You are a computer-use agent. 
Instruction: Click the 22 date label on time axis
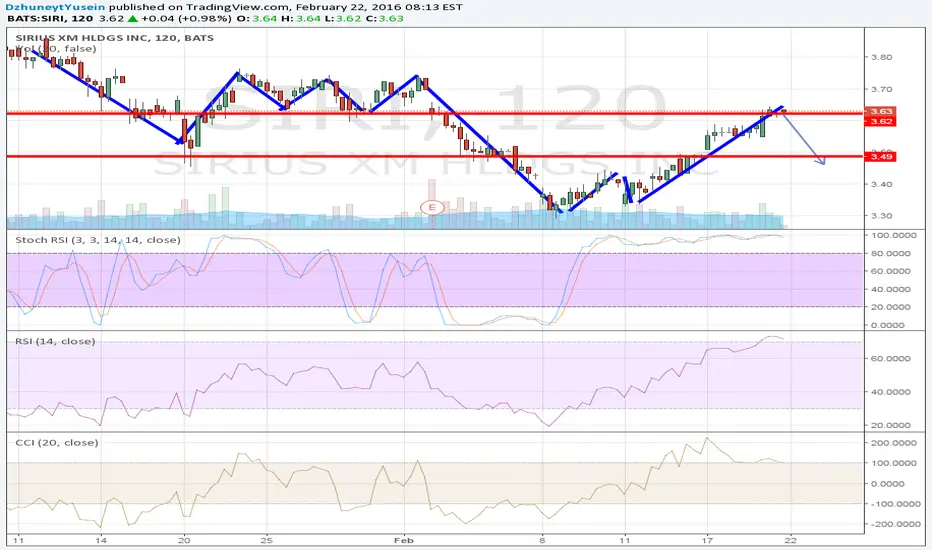pyautogui.click(x=790, y=540)
